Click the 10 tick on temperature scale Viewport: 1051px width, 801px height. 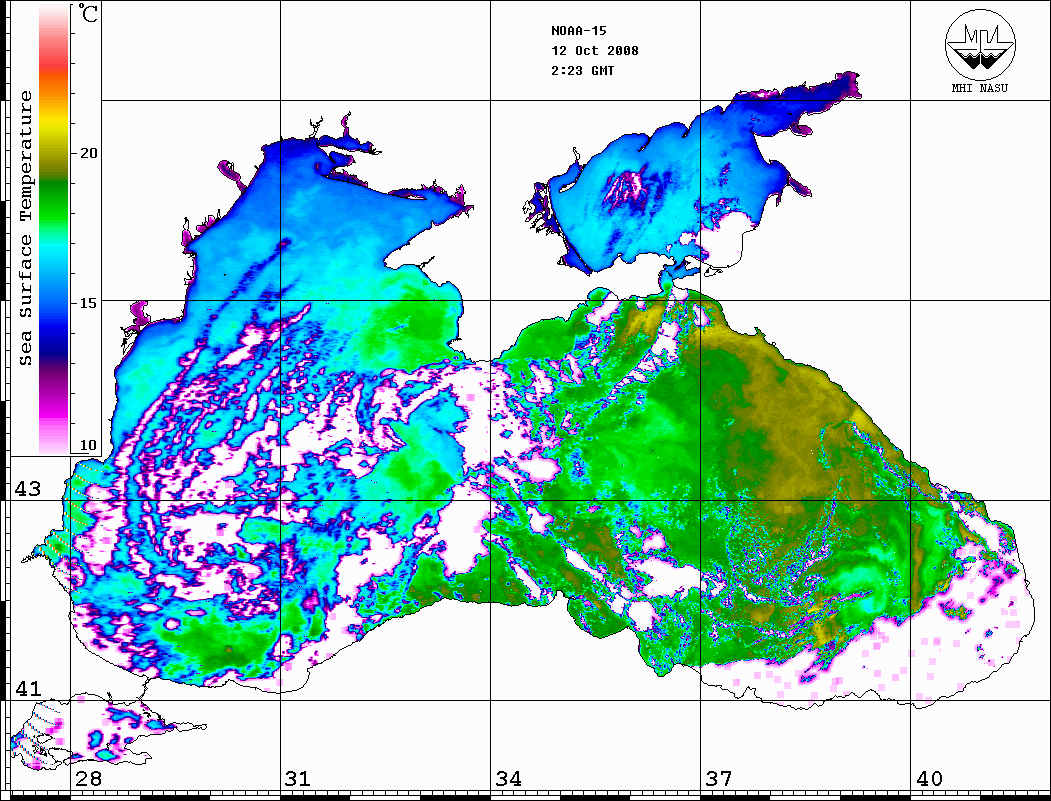(x=88, y=445)
